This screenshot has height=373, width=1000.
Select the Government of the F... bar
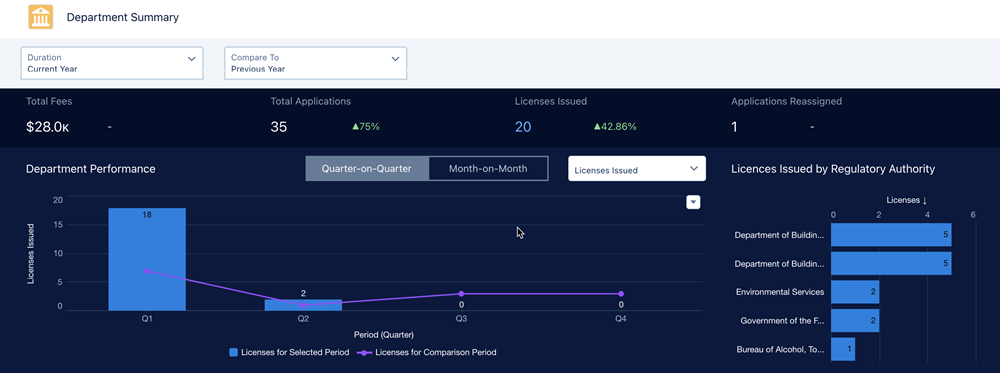pyautogui.click(x=855, y=321)
